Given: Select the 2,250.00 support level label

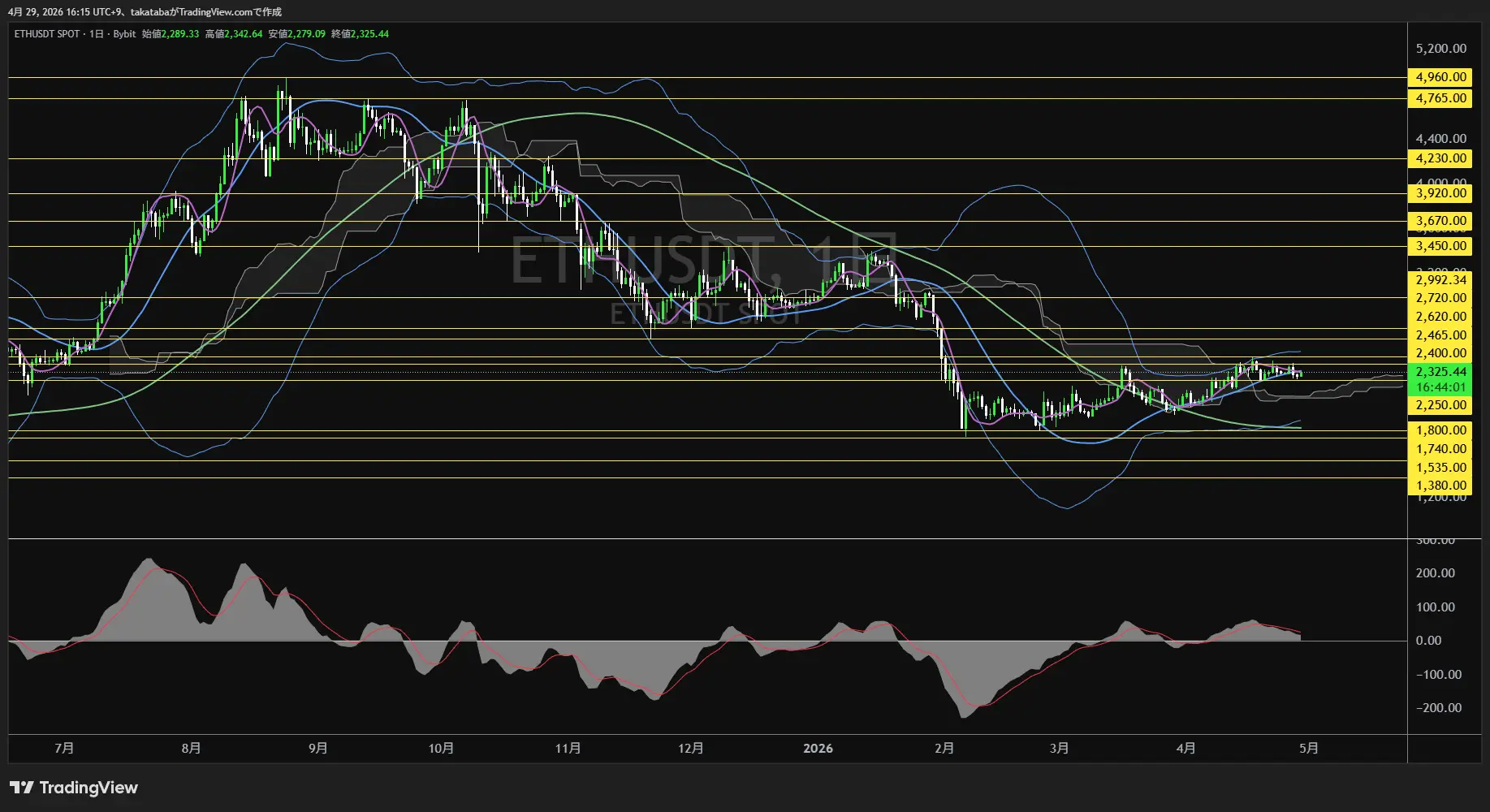Looking at the screenshot, I should 1440,405.
